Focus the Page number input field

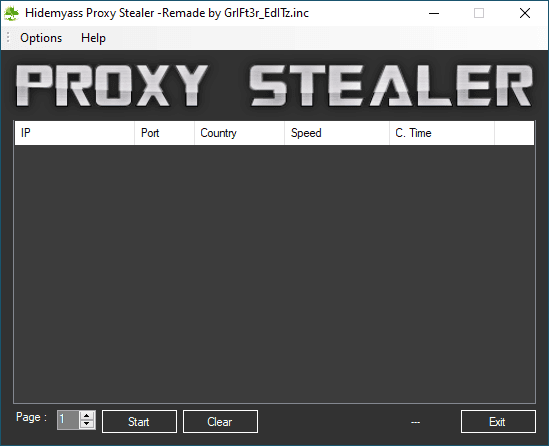click(x=68, y=420)
